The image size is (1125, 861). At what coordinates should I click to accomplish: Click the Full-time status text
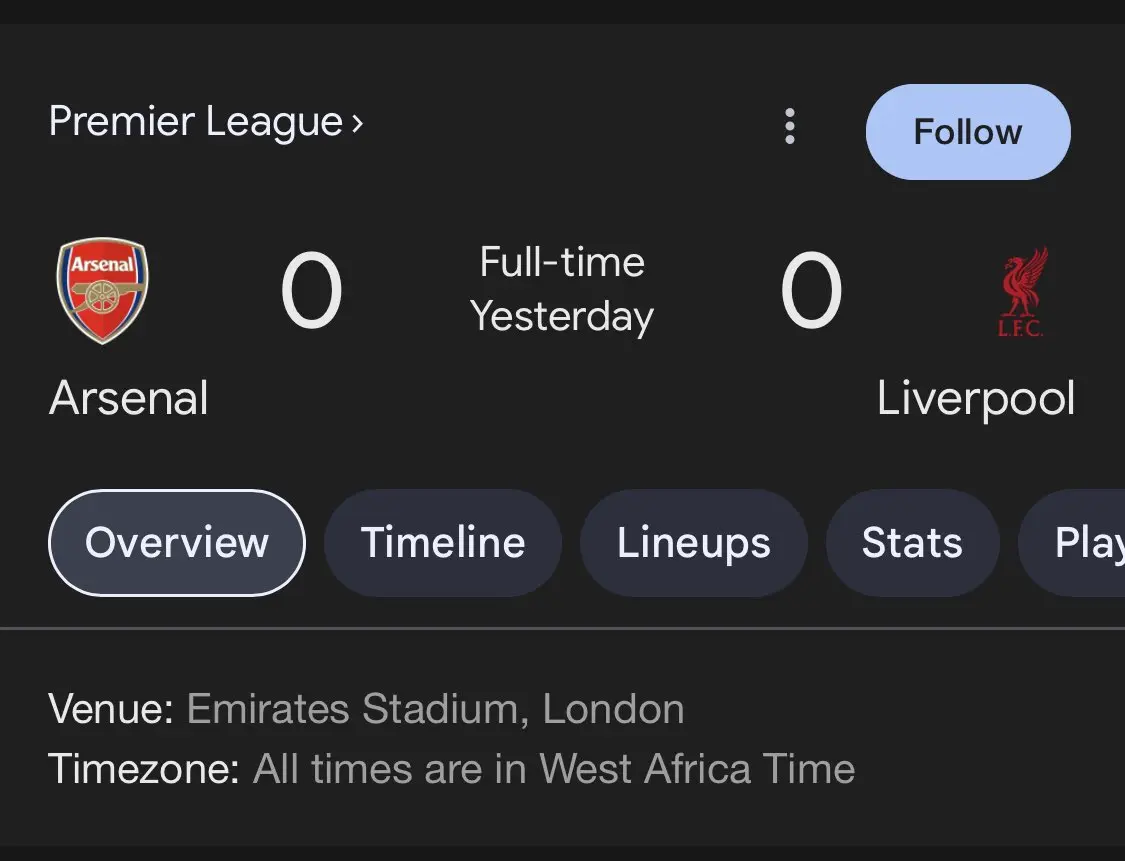(562, 263)
